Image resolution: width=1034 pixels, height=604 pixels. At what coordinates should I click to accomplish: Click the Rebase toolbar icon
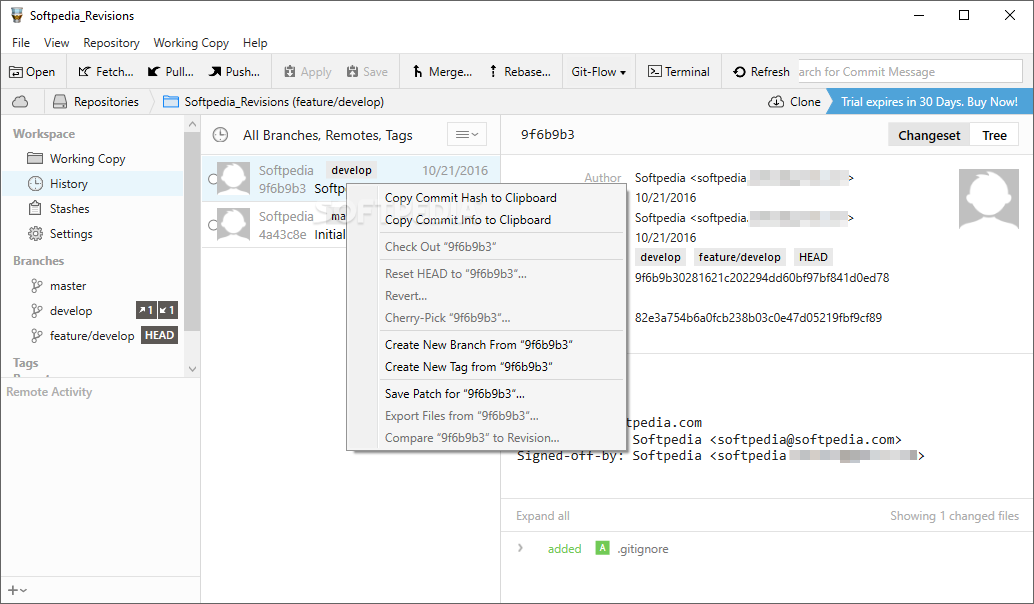click(493, 72)
